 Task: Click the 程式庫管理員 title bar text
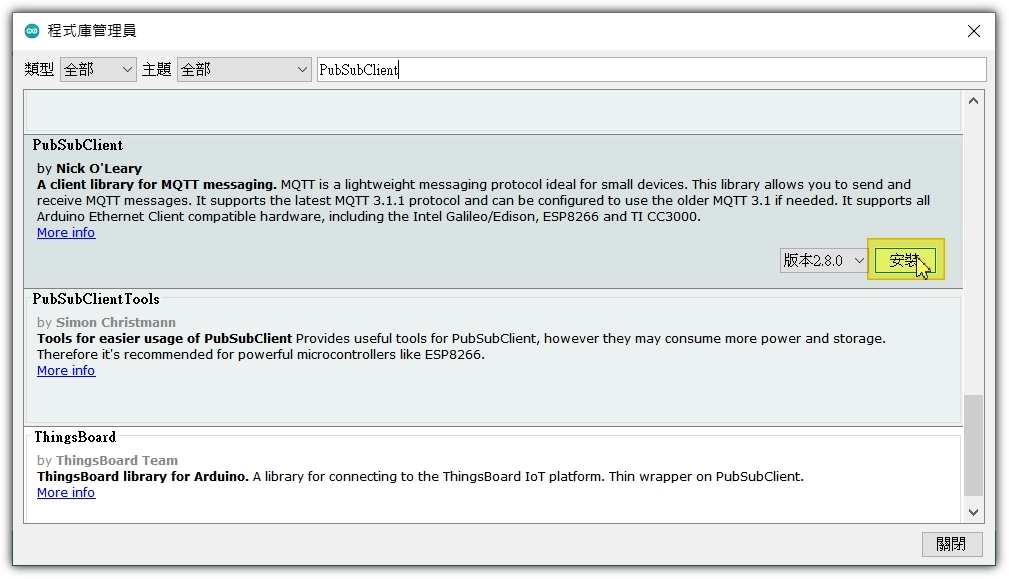[x=91, y=31]
